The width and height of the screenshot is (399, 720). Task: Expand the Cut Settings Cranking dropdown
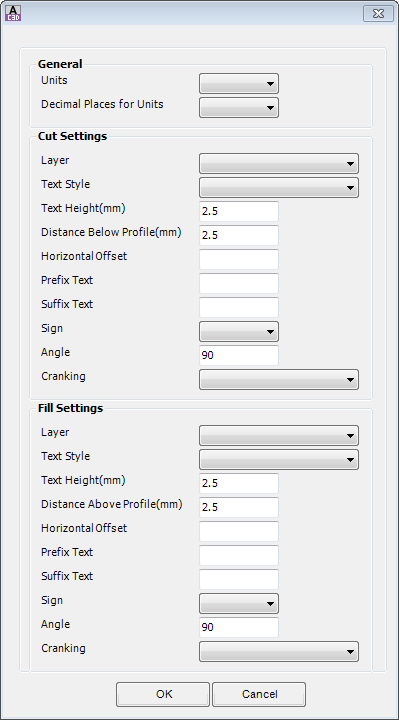tap(279, 379)
